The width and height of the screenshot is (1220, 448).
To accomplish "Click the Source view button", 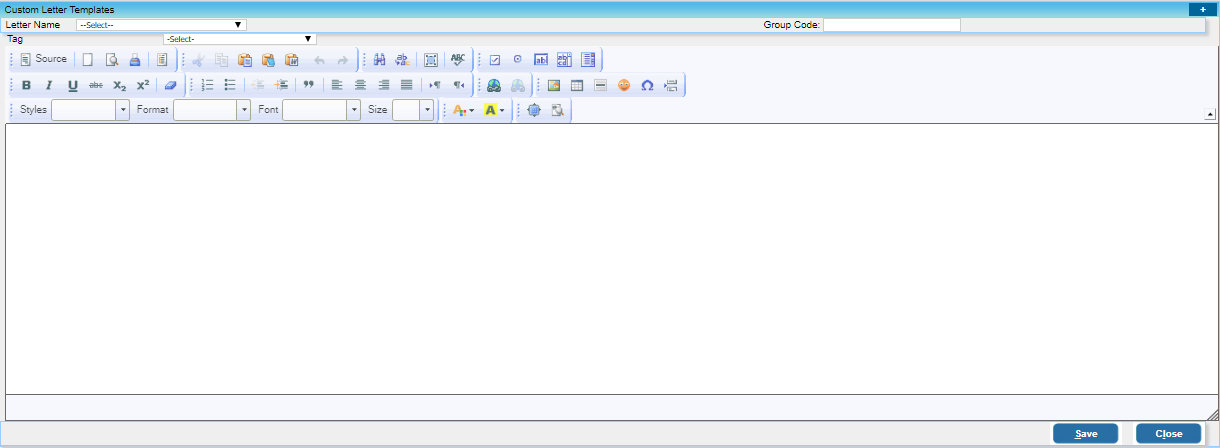I will [x=43, y=60].
